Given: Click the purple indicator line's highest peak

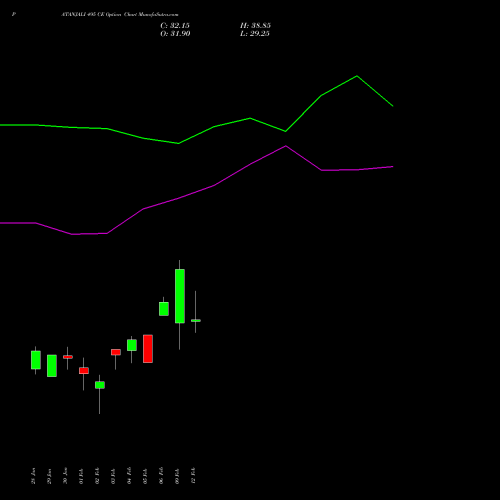Looking at the screenshot, I should pos(286,146).
